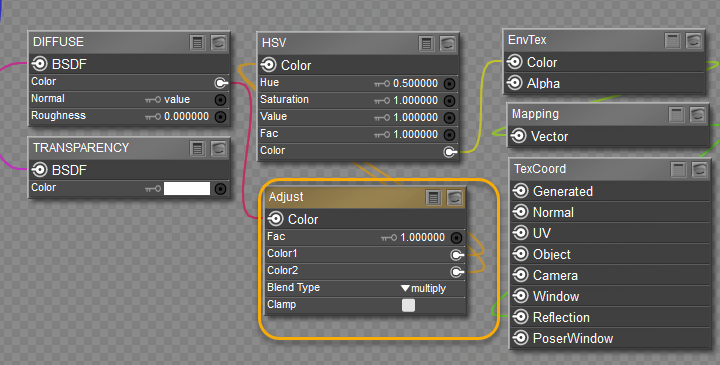The width and height of the screenshot is (720, 365).
Task: Click the HSV Hue input plug
Action: (450, 84)
